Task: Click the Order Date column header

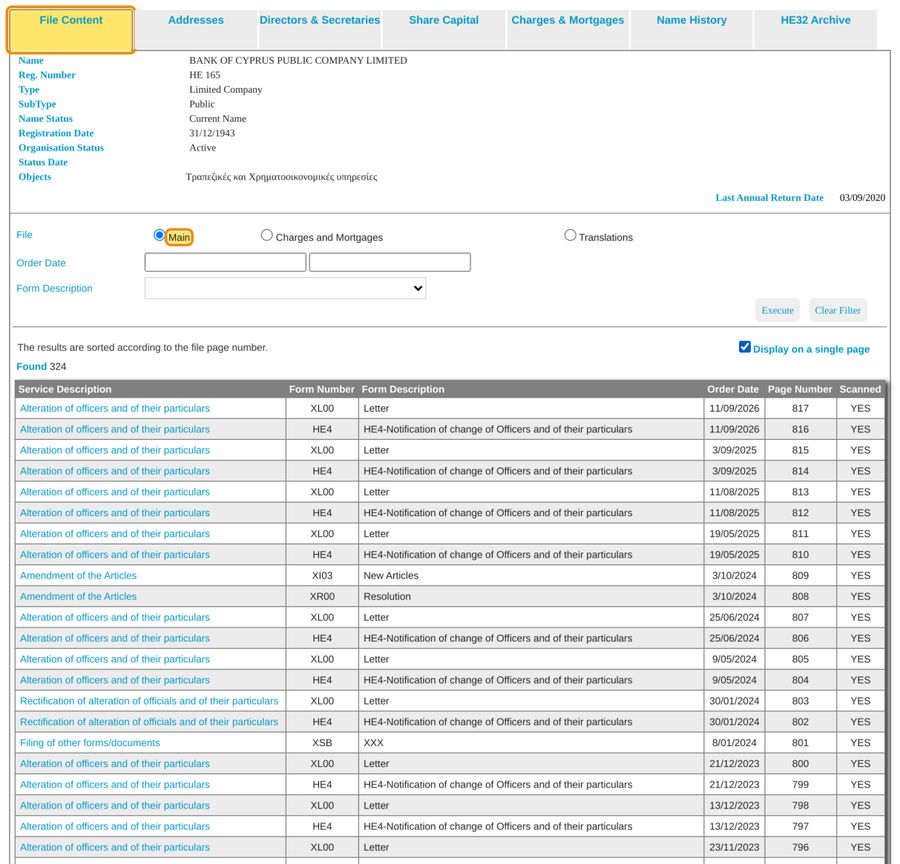Action: point(732,389)
